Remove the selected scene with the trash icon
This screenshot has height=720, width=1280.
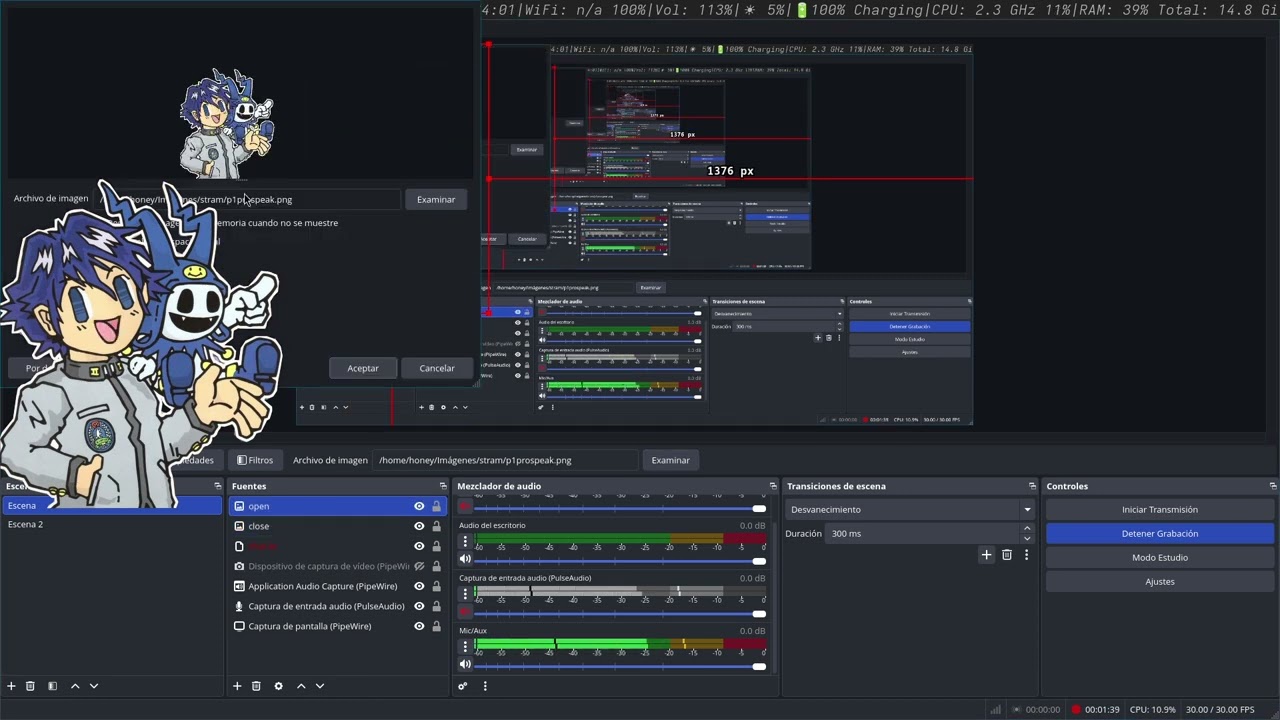(30, 686)
